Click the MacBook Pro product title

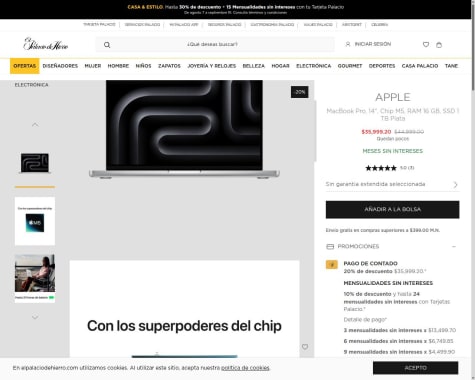pyautogui.click(x=393, y=115)
